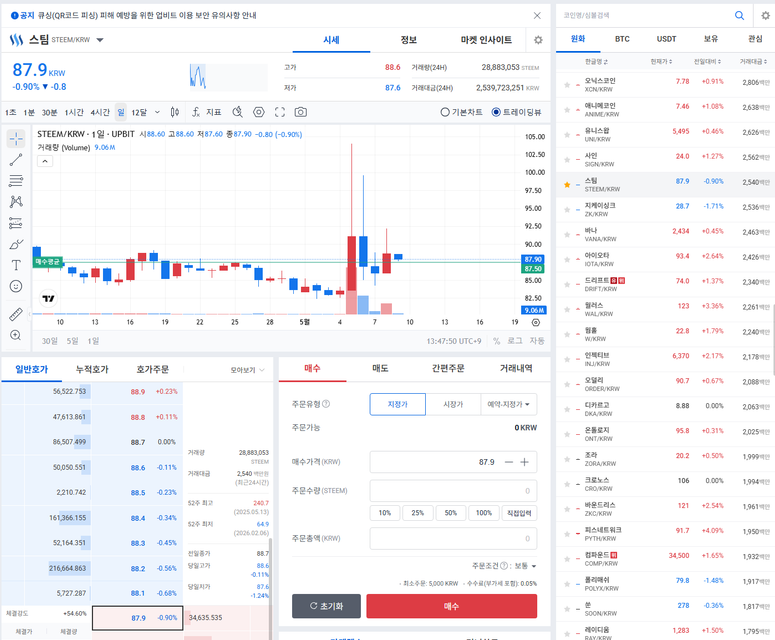Set order quantity to 100%
The width and height of the screenshot is (775, 640).
pyautogui.click(x=484, y=513)
